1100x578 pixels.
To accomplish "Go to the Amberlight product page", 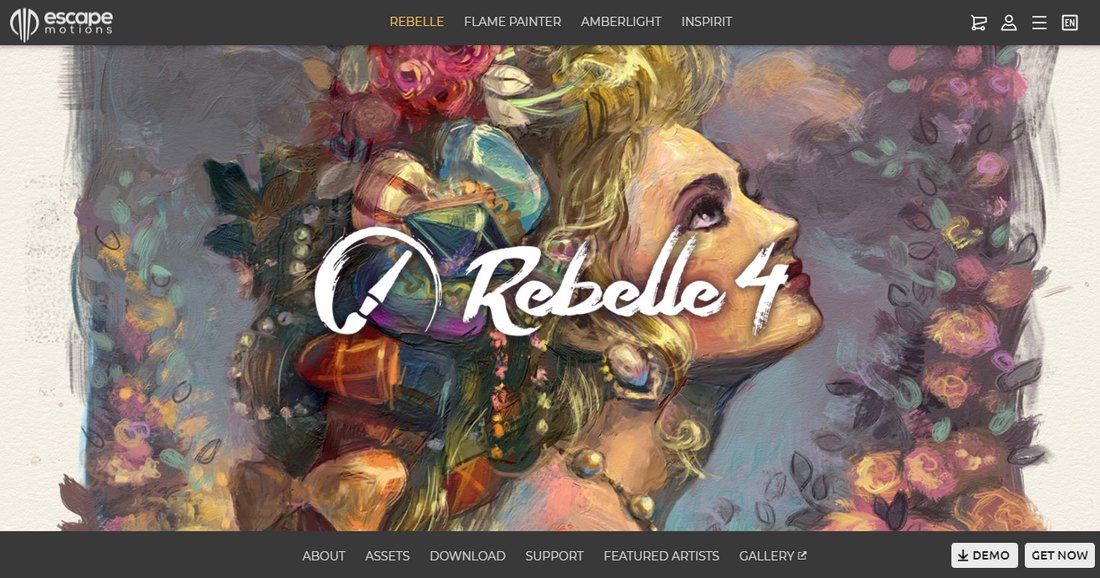I will [x=621, y=22].
